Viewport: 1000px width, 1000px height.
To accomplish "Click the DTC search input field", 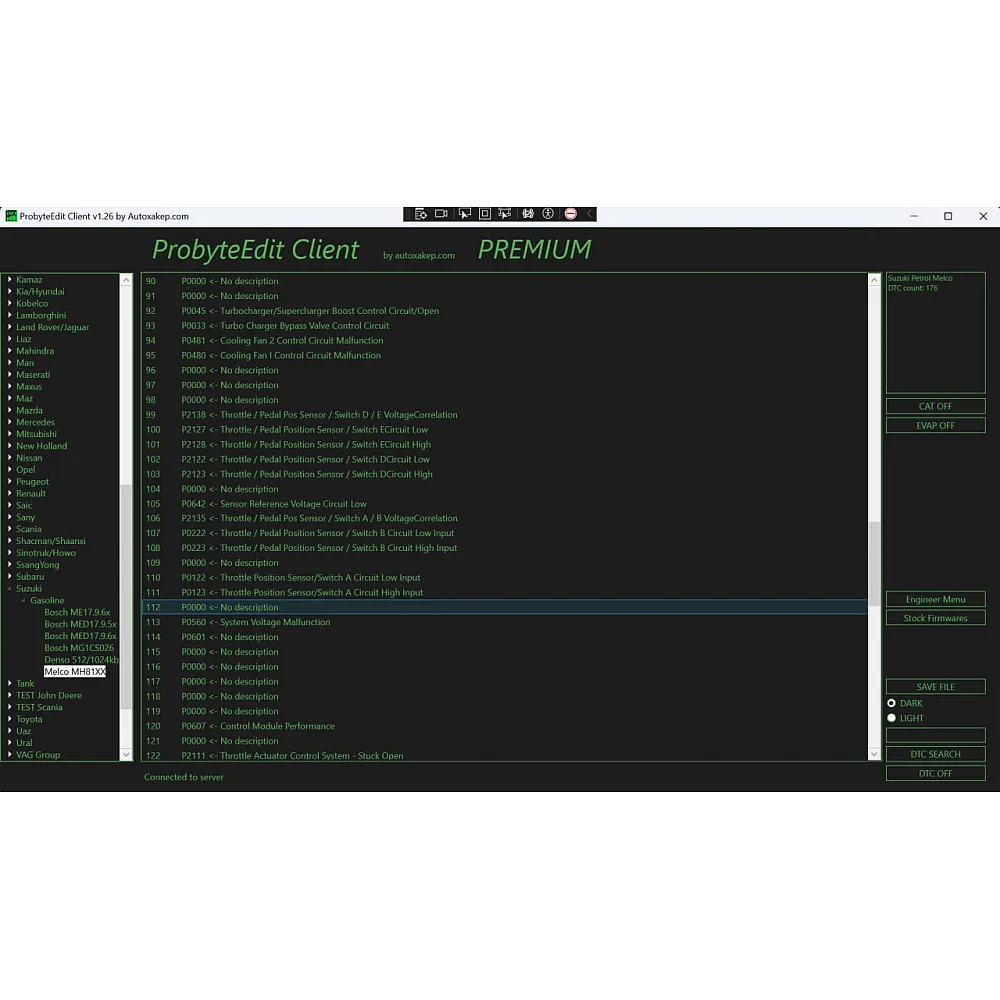I will (935, 735).
